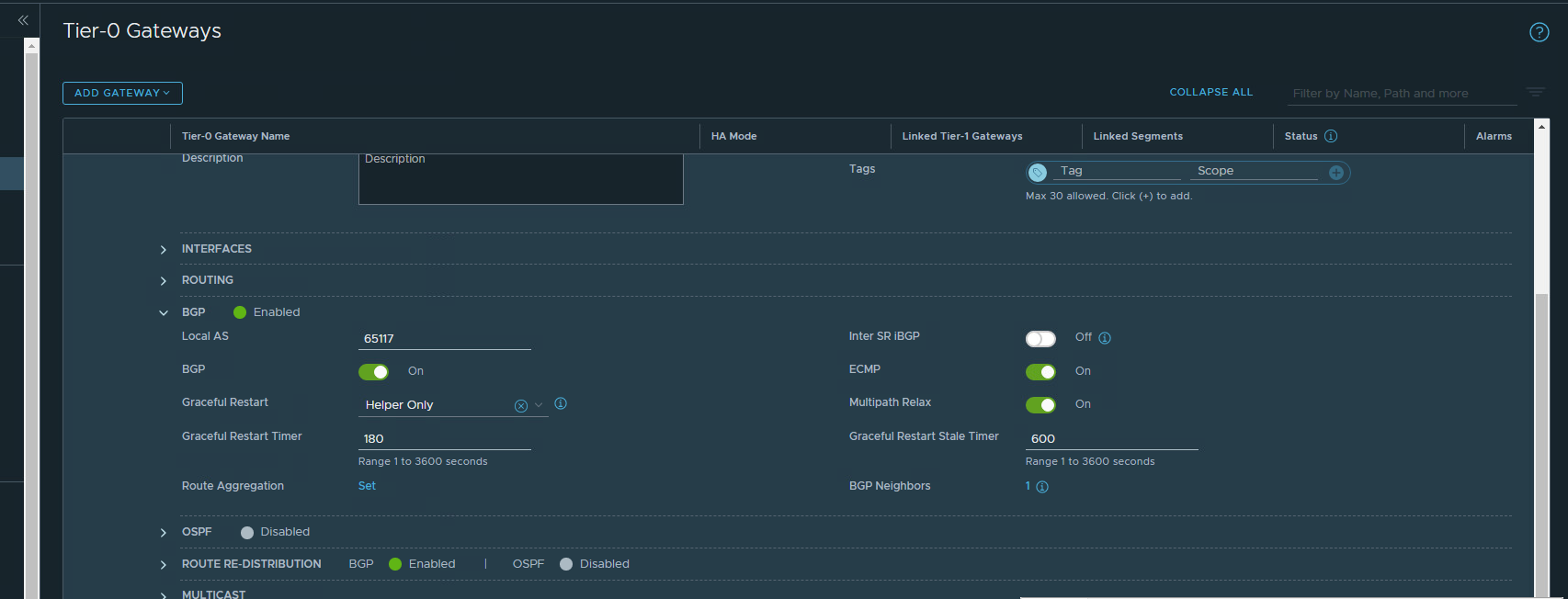
Task: Click the plus icon to add tag
Action: tap(1336, 173)
